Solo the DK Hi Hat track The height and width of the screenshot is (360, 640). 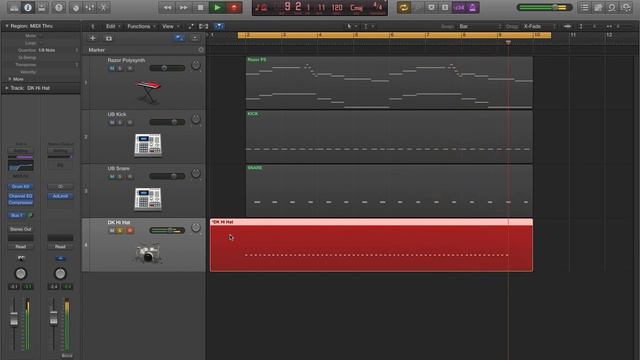(x=120, y=231)
